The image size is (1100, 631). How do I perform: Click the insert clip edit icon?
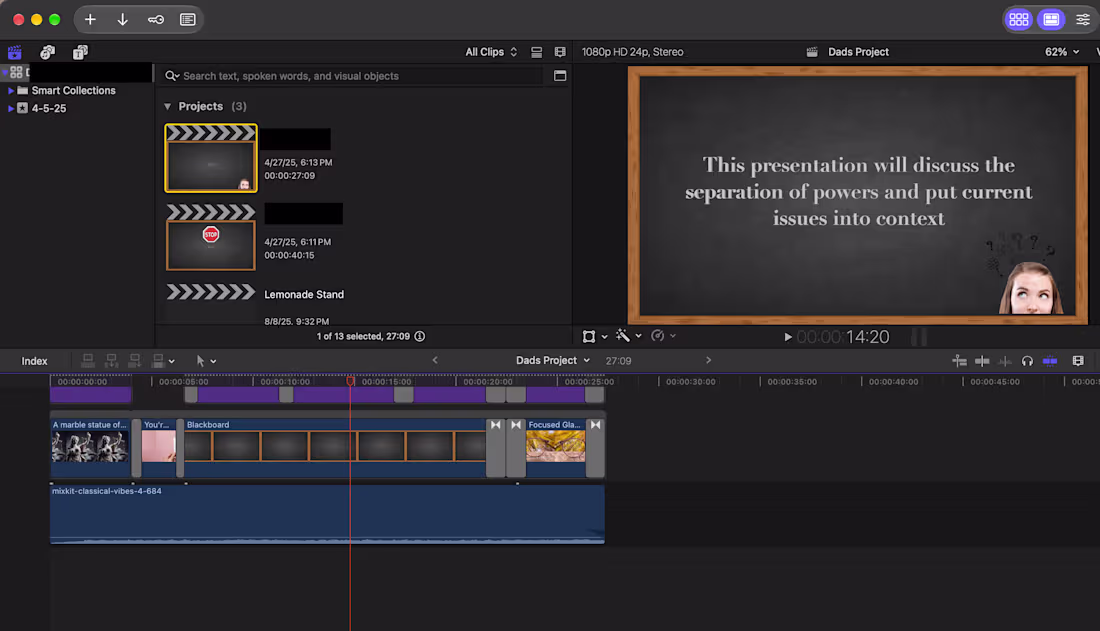(x=111, y=361)
